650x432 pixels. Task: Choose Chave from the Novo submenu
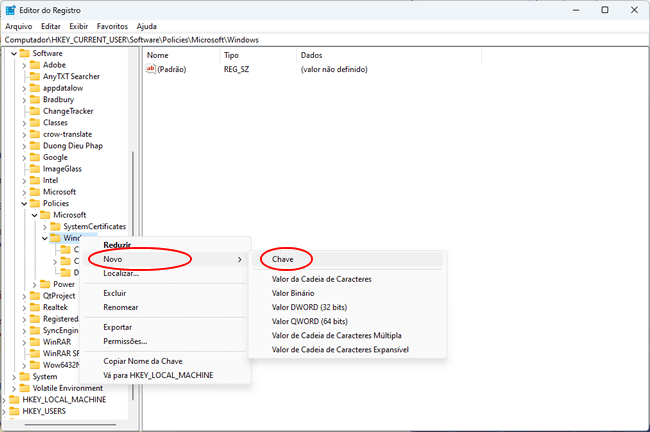(282, 259)
